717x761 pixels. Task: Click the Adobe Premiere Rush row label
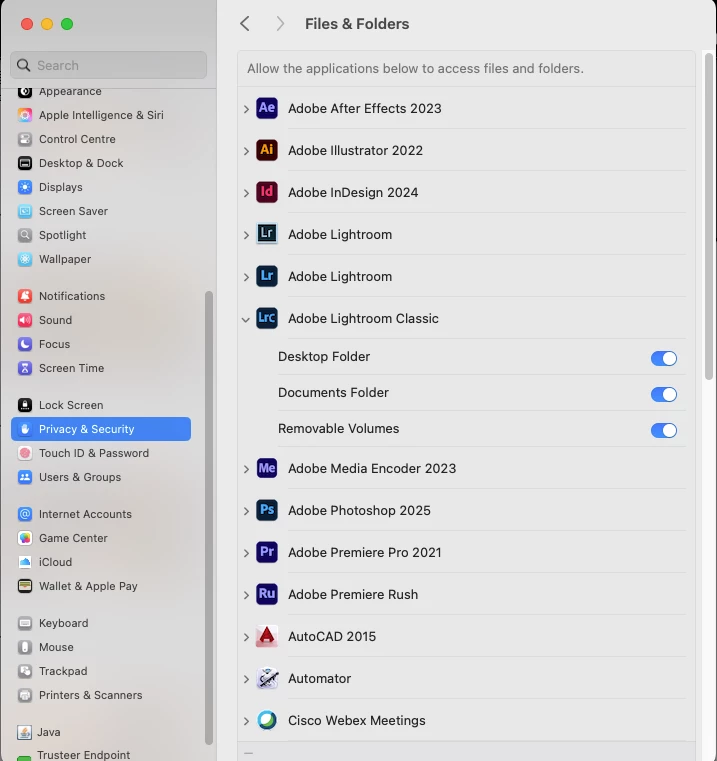(353, 595)
